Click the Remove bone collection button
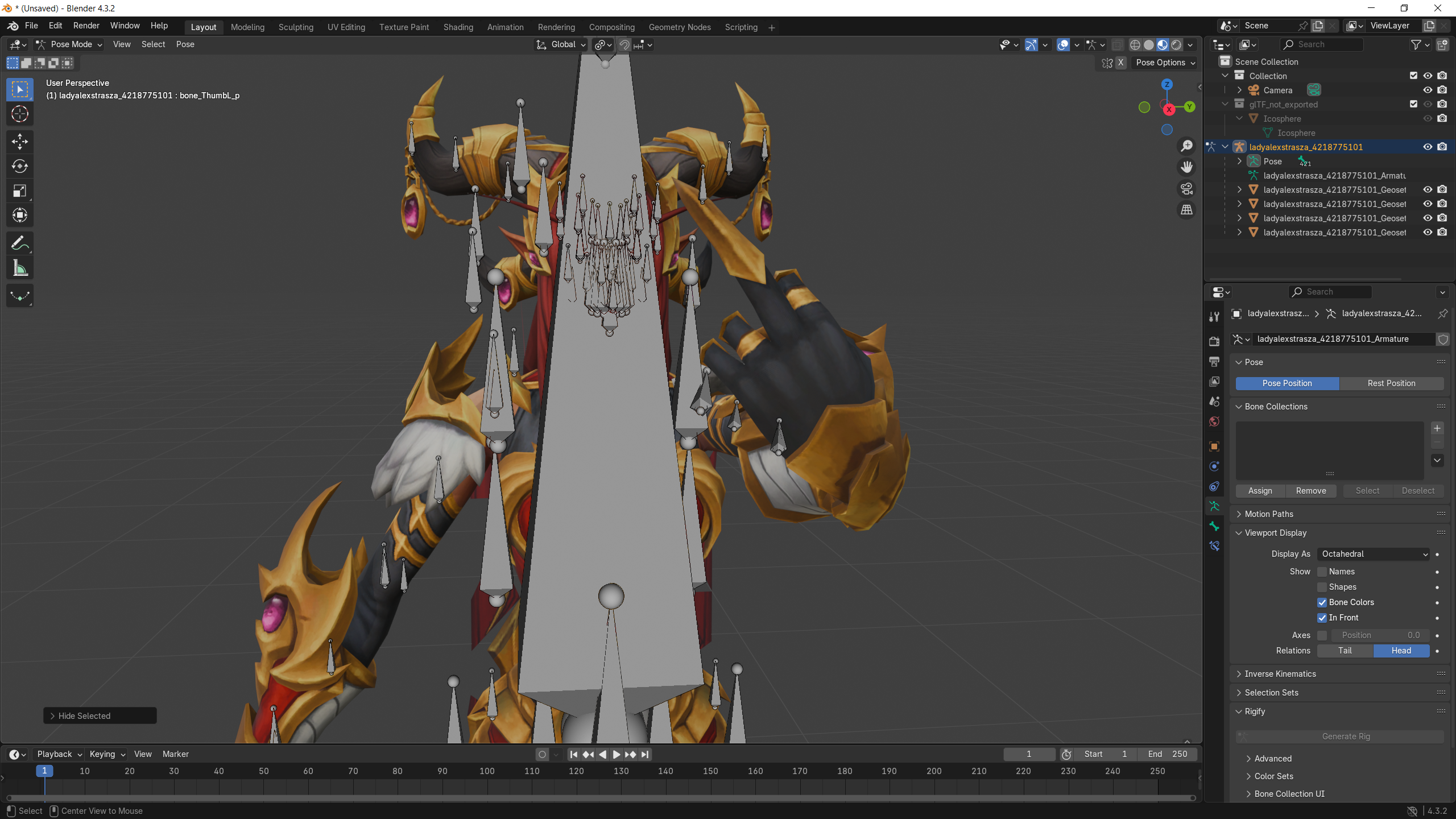The image size is (1456, 819). pyautogui.click(x=1311, y=491)
